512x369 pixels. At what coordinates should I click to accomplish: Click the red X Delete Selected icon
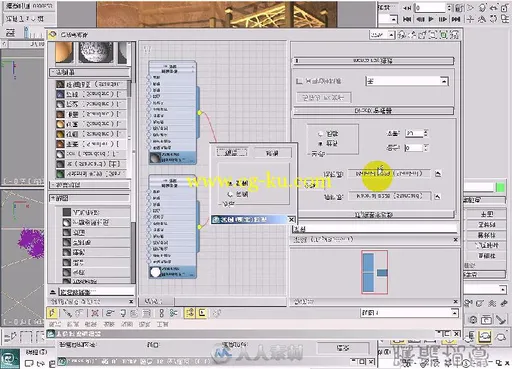click(95, 313)
